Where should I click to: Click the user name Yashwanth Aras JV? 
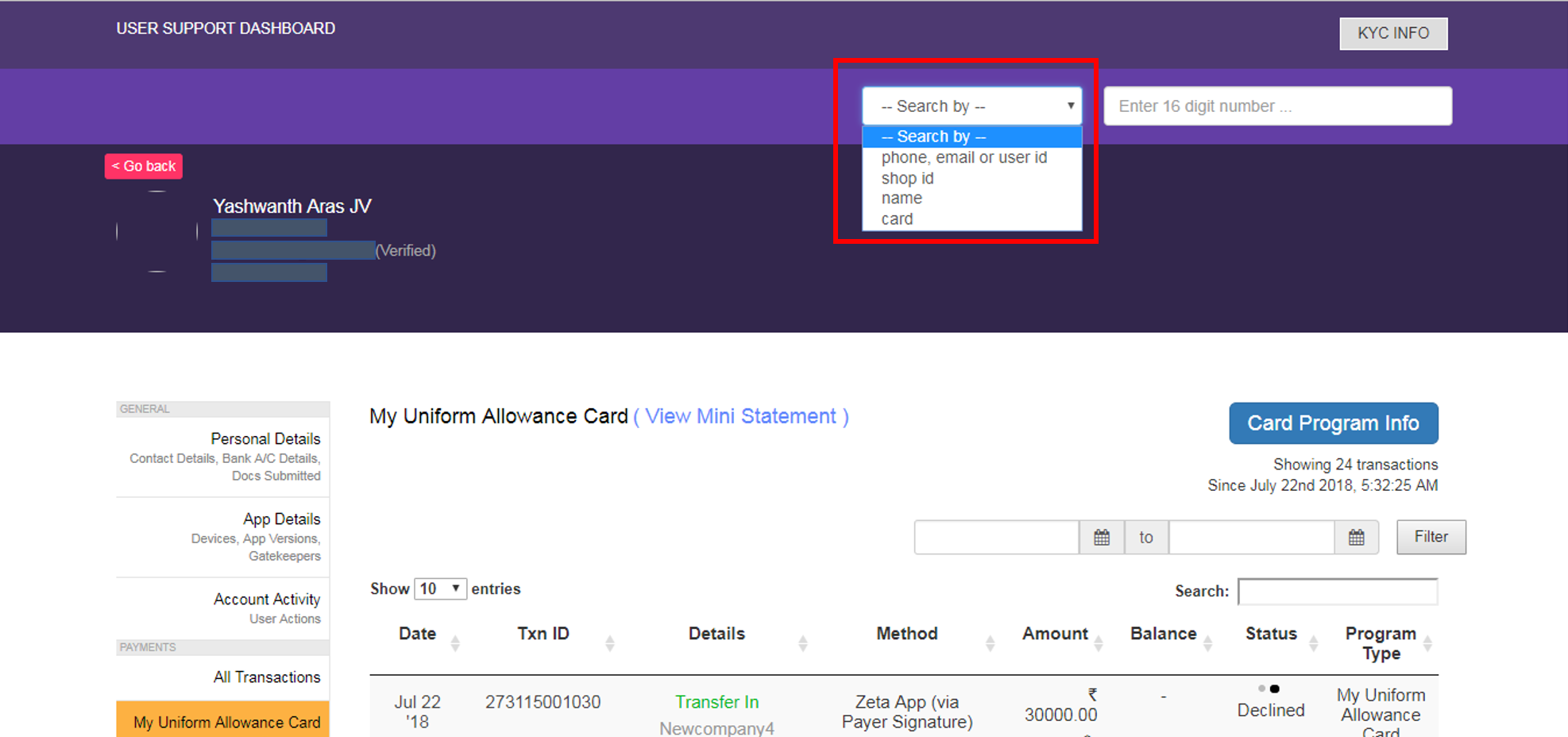coord(292,206)
